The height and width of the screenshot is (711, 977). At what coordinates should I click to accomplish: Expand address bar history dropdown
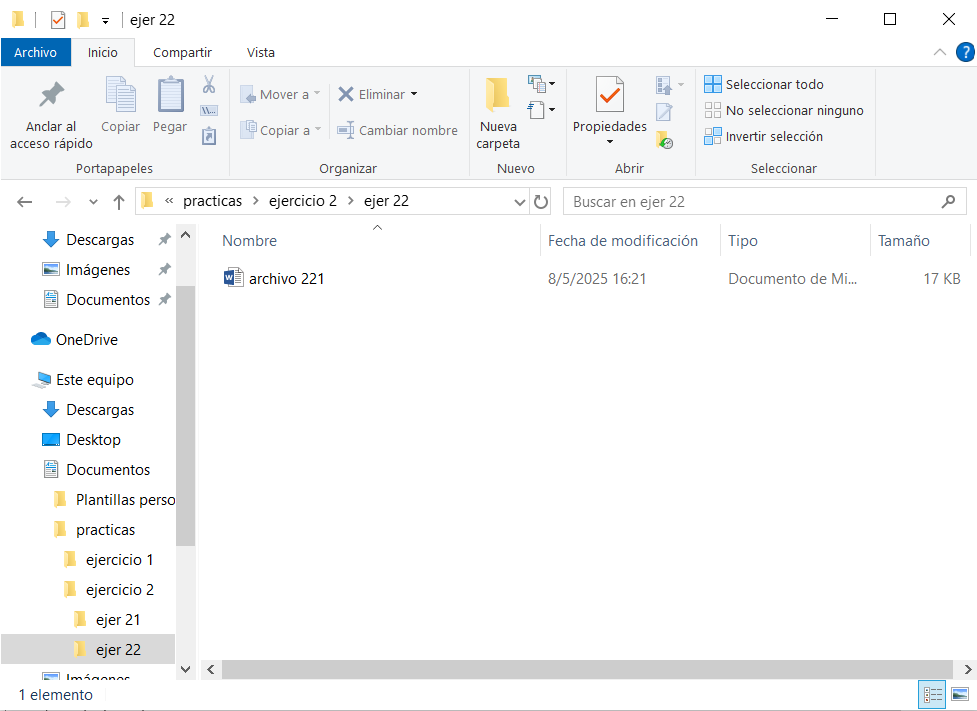click(520, 201)
